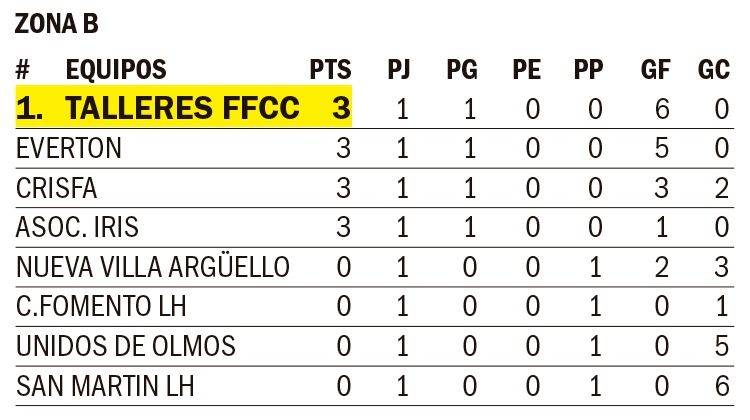Select the UNIDOS DE OLMOS row
The height and width of the screenshot is (420, 750).
(x=126, y=346)
